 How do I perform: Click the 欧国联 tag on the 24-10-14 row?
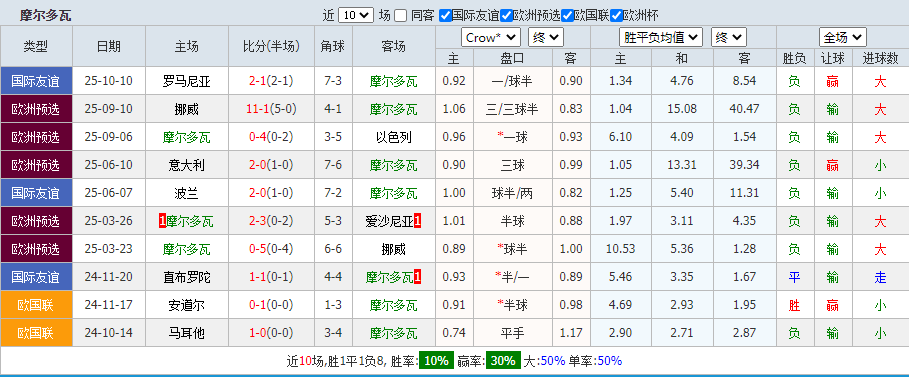[x=37, y=333]
